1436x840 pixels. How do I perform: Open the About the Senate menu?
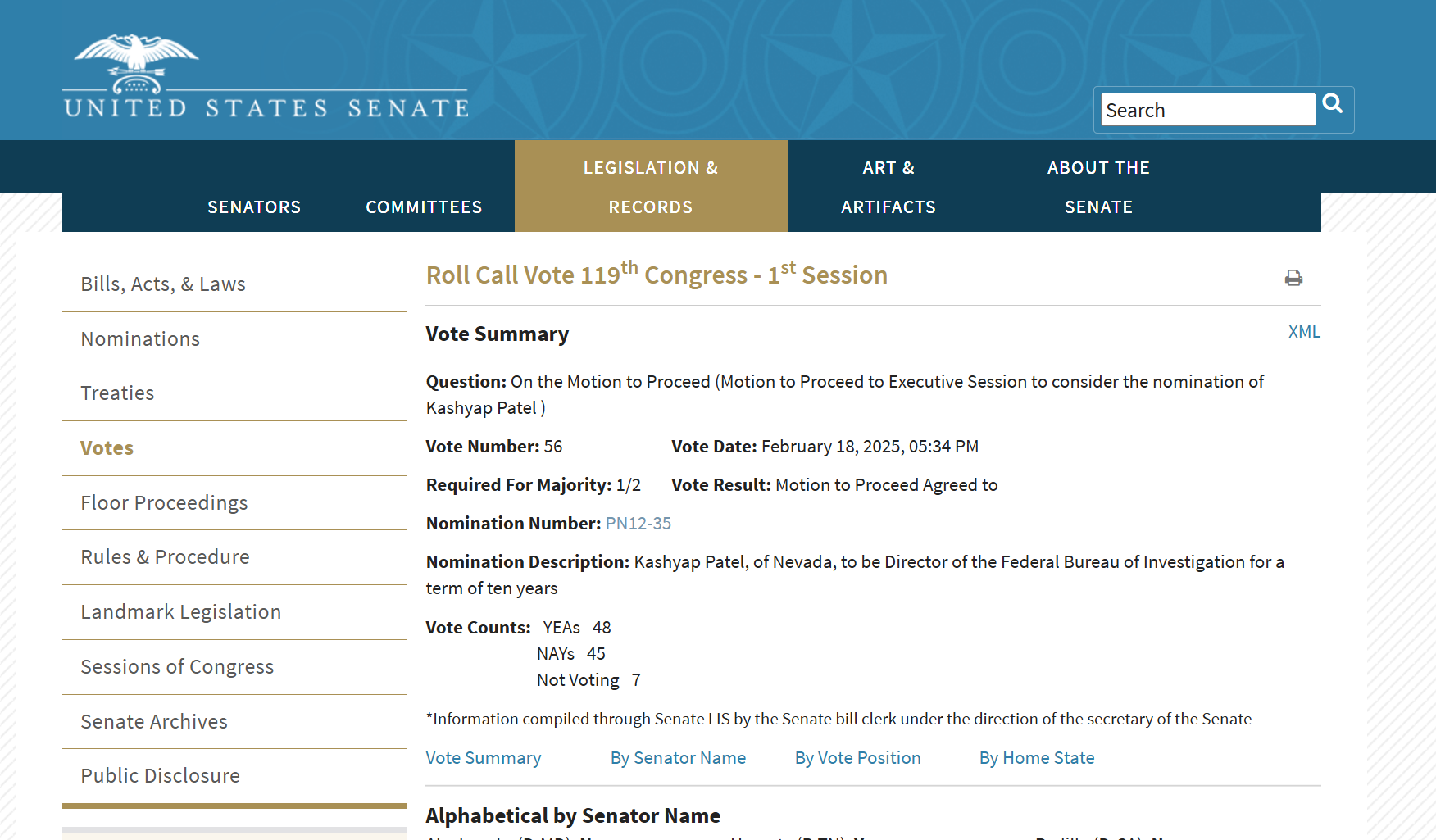(x=1098, y=187)
